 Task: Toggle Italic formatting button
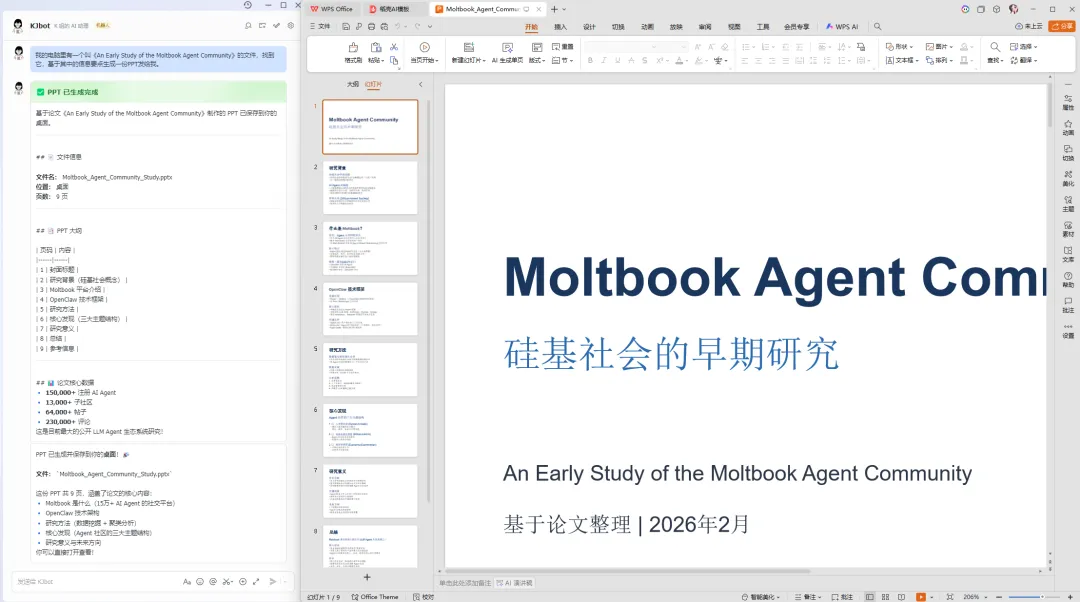(x=604, y=61)
